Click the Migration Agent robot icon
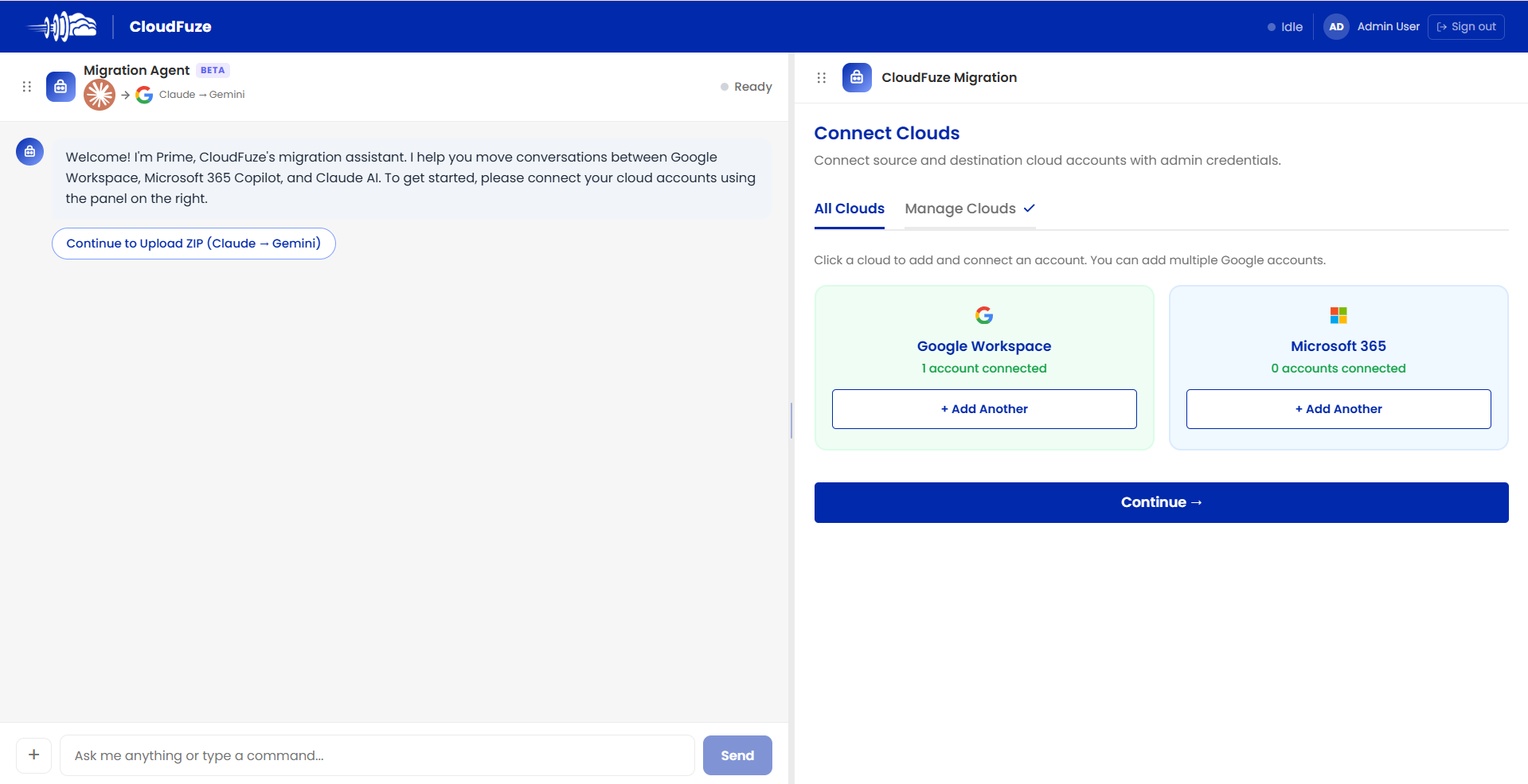 click(x=61, y=87)
